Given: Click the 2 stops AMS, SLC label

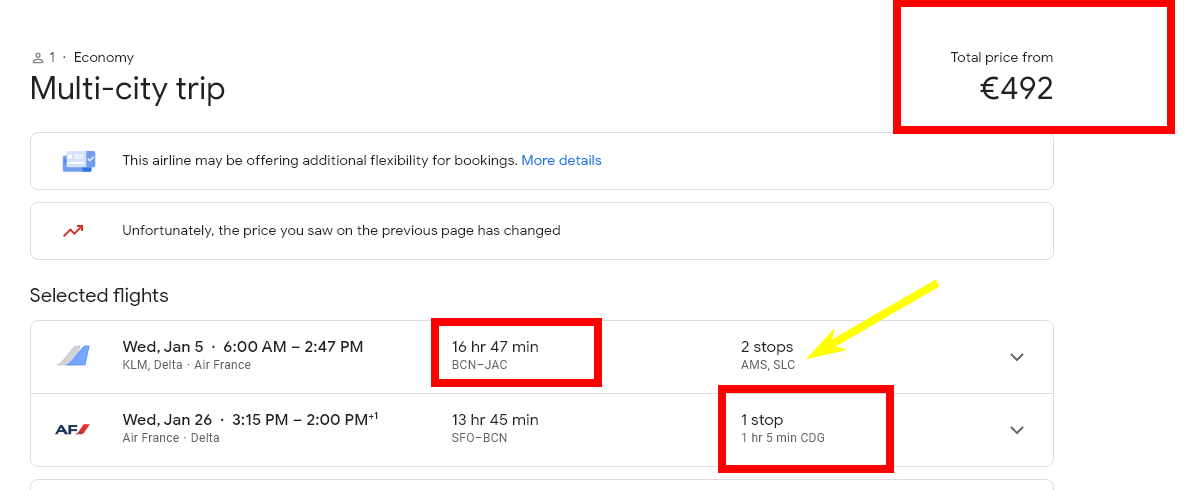Looking at the screenshot, I should (768, 355).
